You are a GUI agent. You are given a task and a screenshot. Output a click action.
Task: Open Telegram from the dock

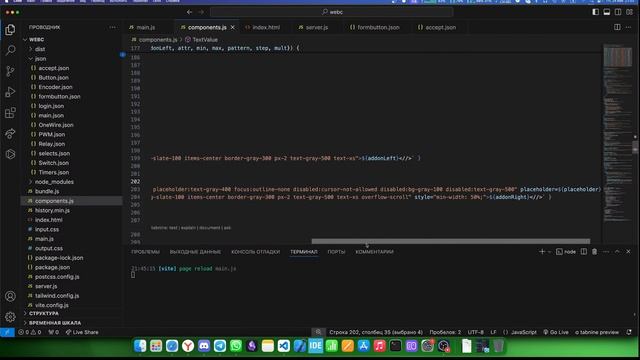pos(220,346)
